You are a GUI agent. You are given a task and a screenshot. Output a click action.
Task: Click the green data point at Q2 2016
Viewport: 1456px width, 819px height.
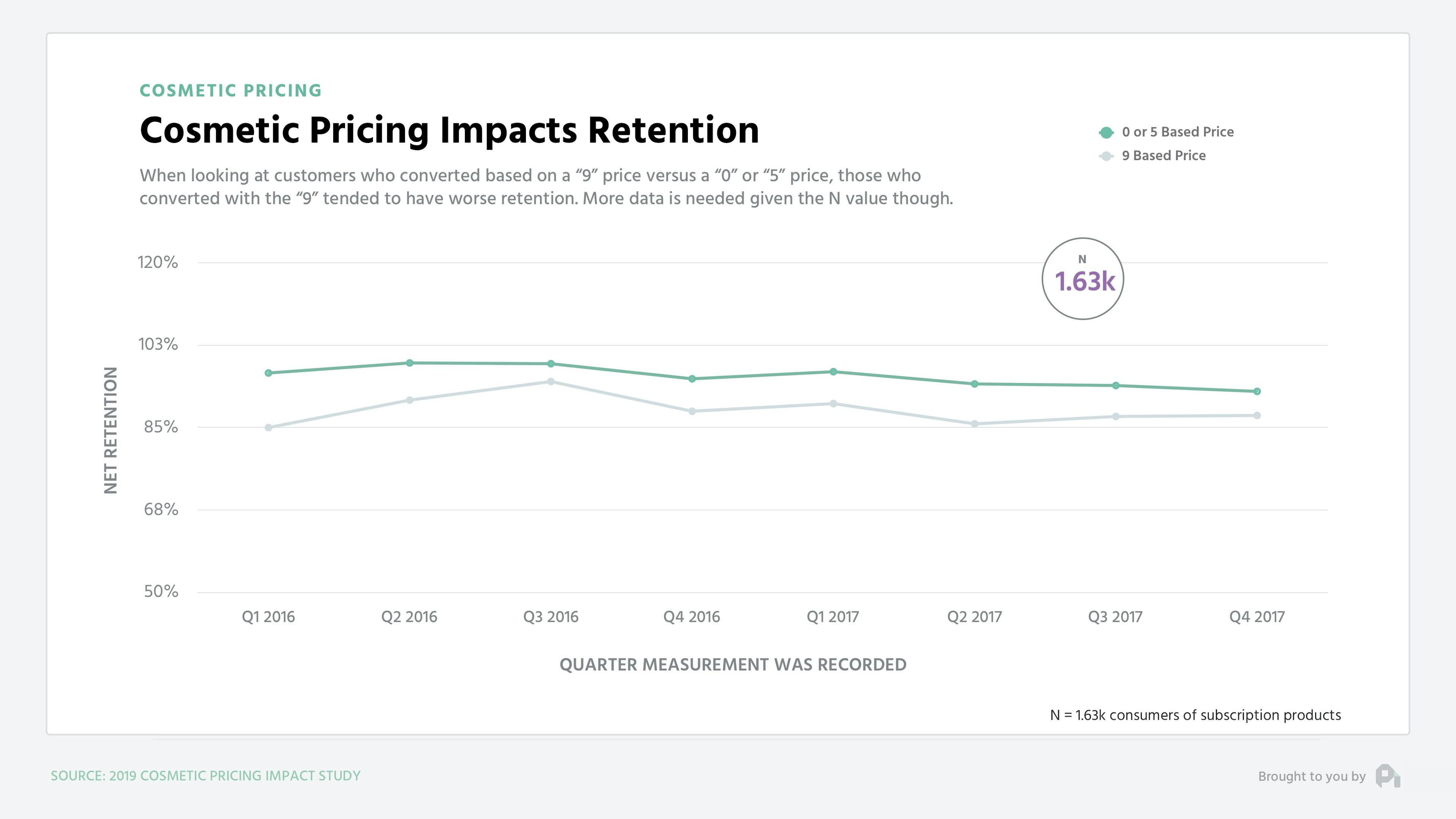[410, 363]
